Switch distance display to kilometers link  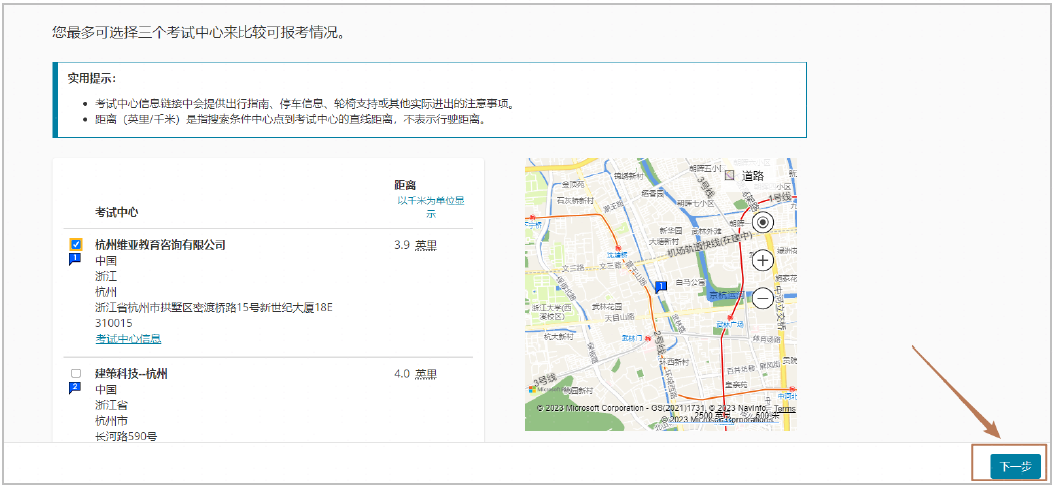pos(430,206)
